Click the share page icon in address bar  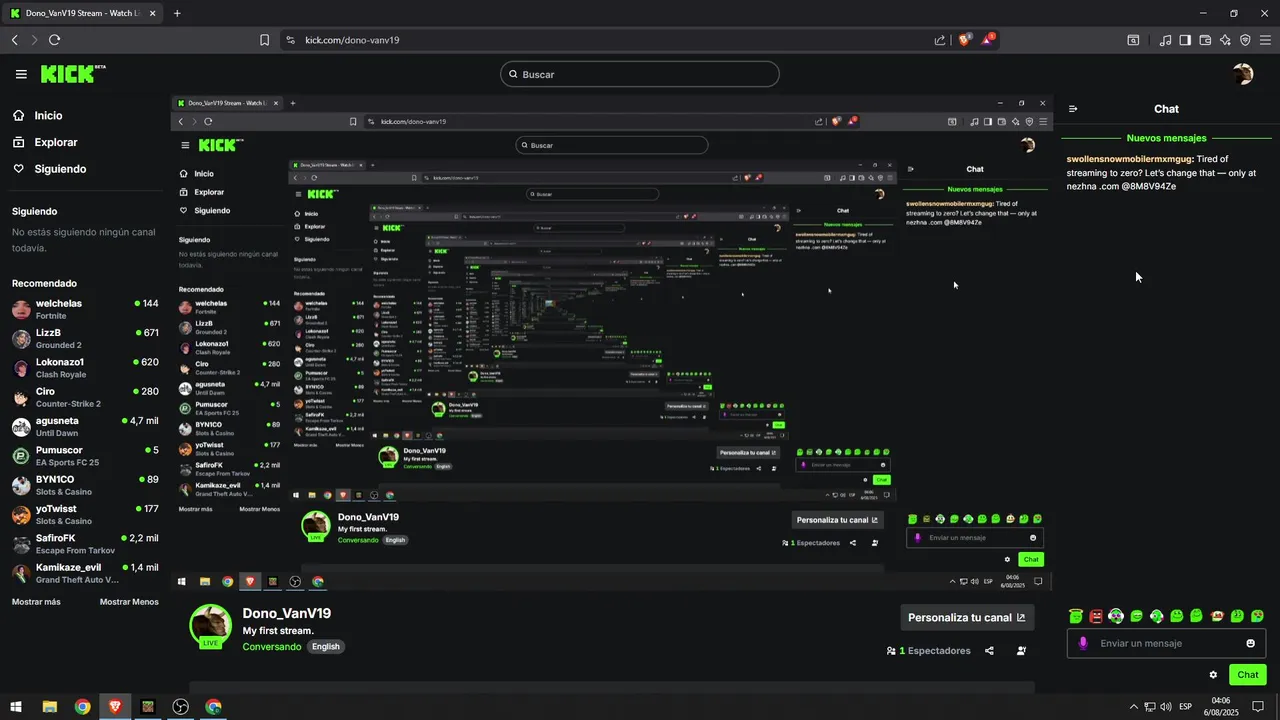(x=940, y=40)
